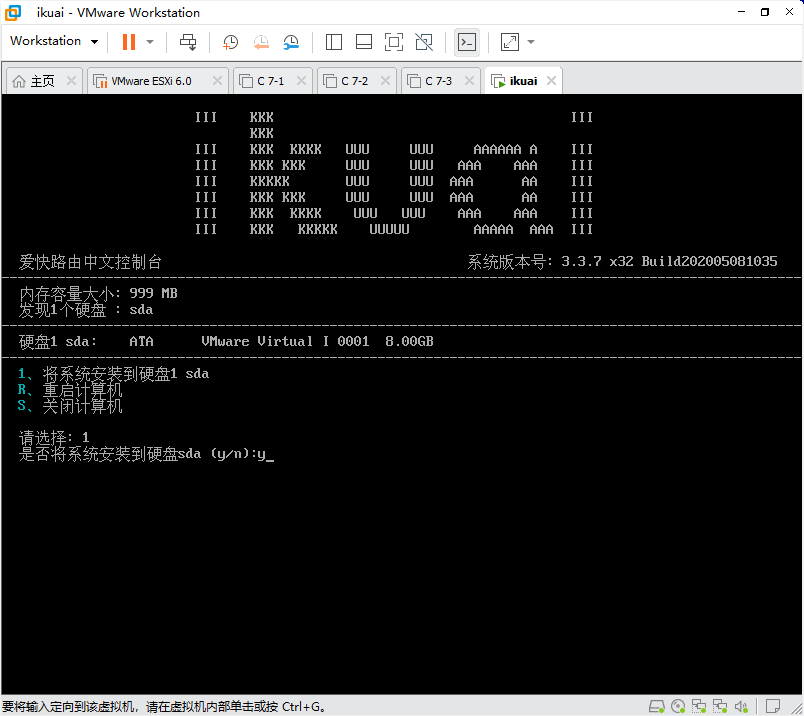Click the console view icon
The width and height of the screenshot is (804, 716).
click(466, 41)
